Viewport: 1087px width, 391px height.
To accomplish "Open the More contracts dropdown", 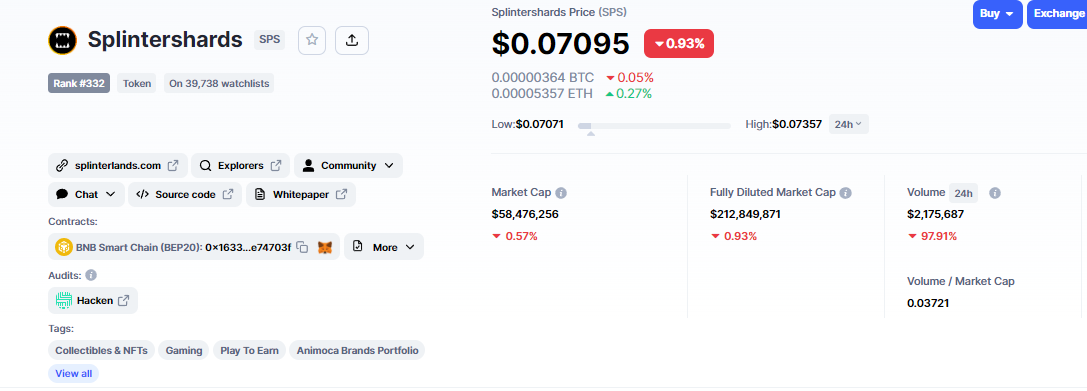I will 383,247.
